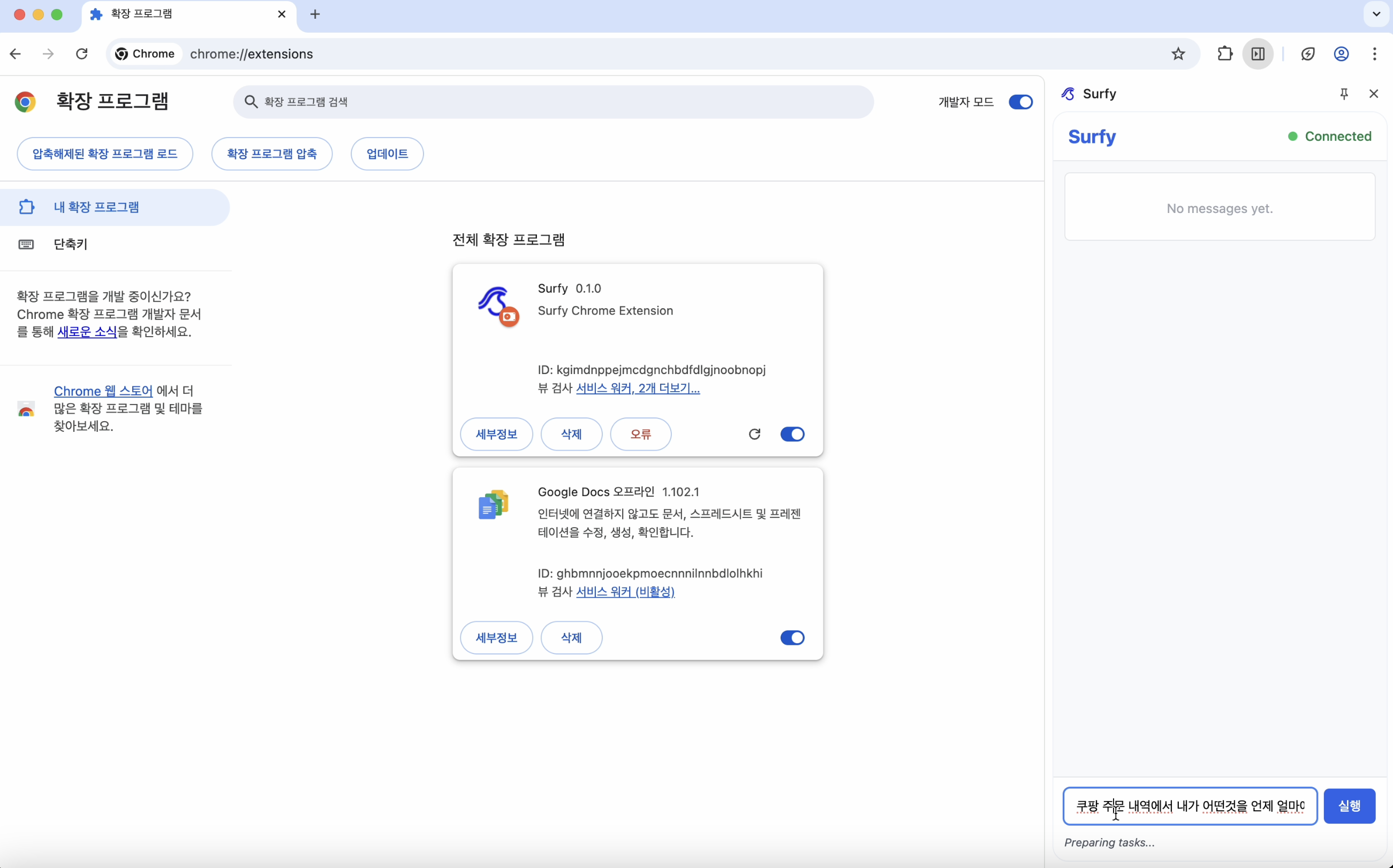Select 단축키 in the sidebar
The width and height of the screenshot is (1393, 868).
click(70, 244)
